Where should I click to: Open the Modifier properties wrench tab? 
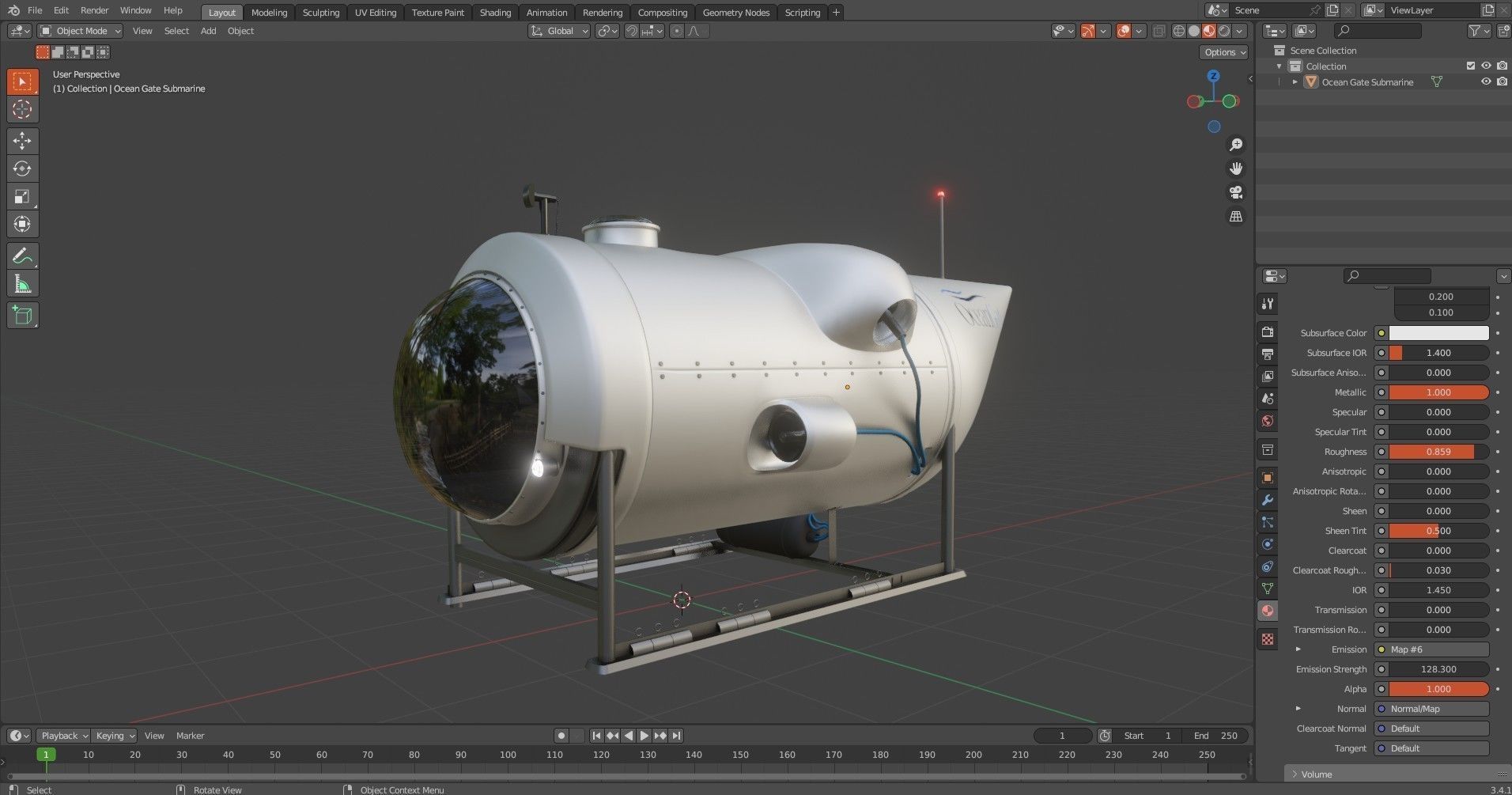pyautogui.click(x=1267, y=500)
